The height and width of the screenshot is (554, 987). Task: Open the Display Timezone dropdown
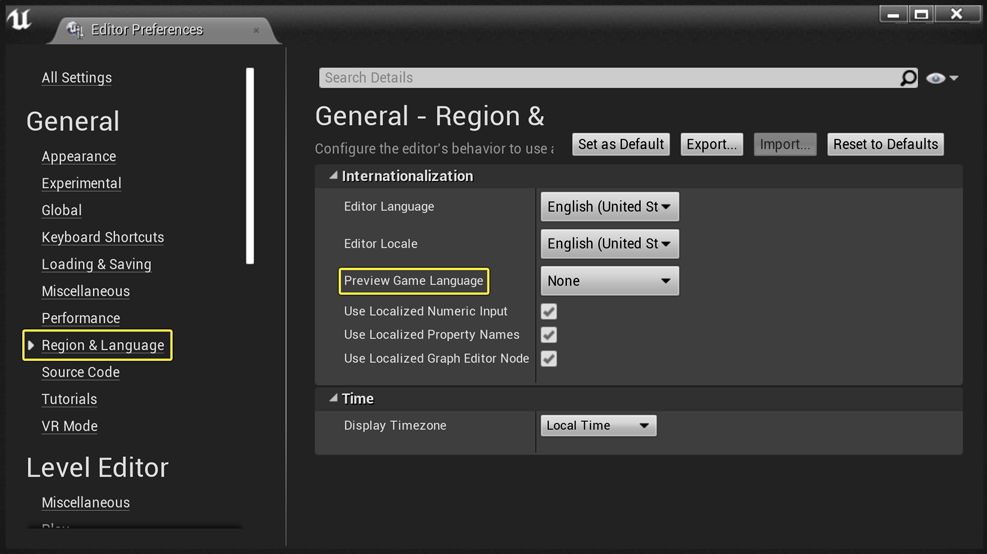[x=598, y=426]
